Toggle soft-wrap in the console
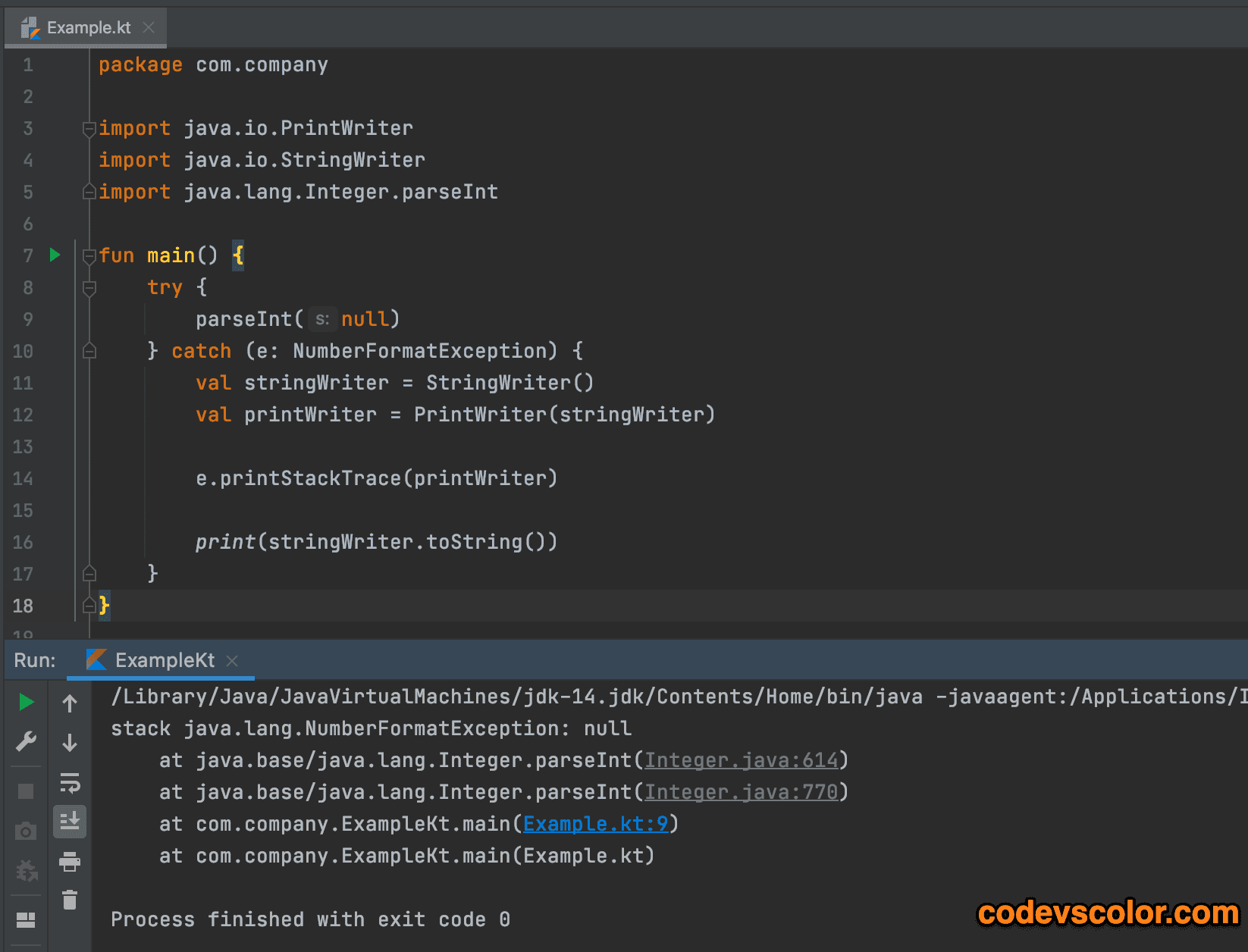 [x=70, y=783]
